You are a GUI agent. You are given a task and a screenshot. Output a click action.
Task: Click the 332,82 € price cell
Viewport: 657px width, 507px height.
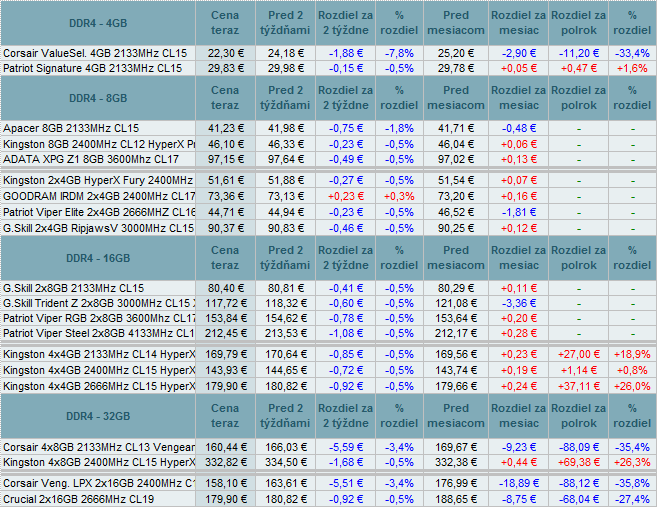pos(225,462)
